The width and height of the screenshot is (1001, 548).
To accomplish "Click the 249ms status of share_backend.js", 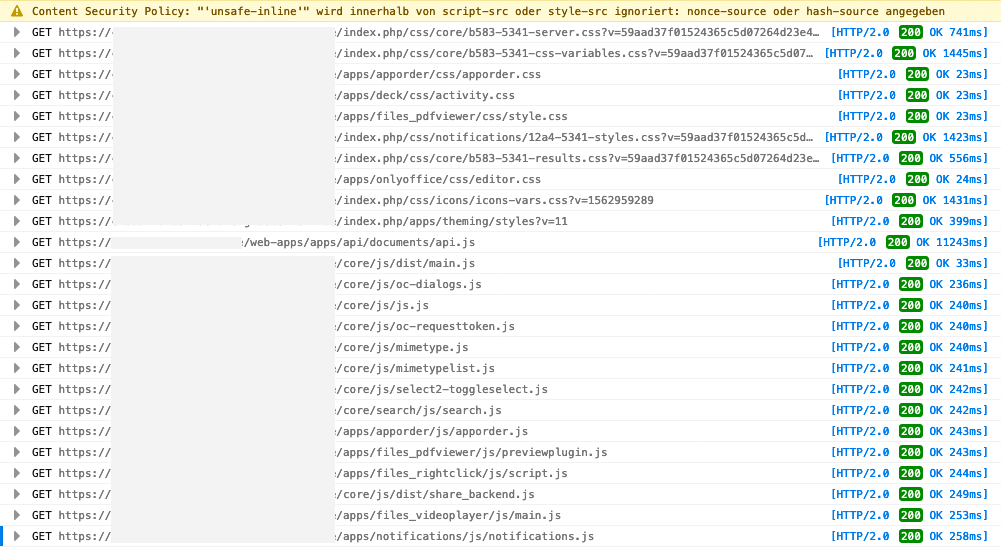I will pyautogui.click(x=909, y=494).
